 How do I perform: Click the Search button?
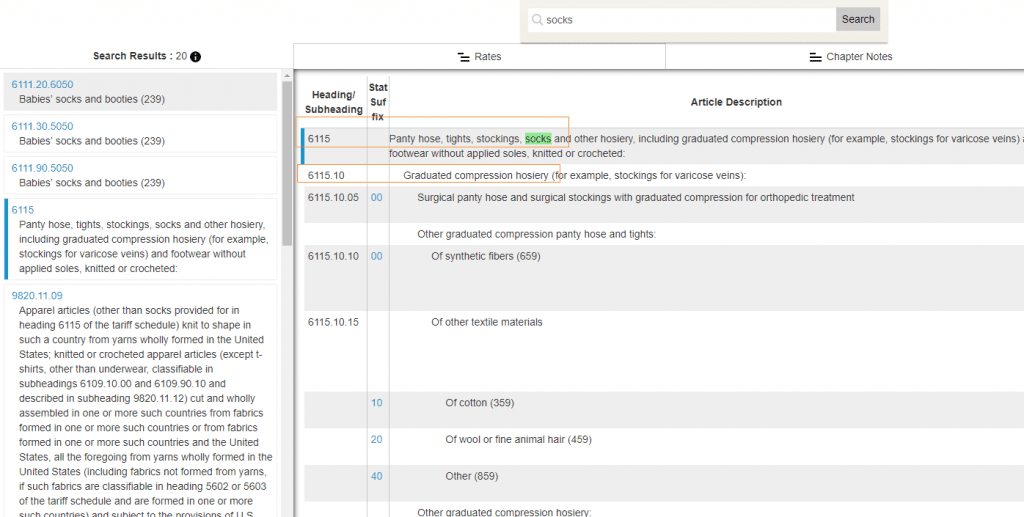click(857, 20)
